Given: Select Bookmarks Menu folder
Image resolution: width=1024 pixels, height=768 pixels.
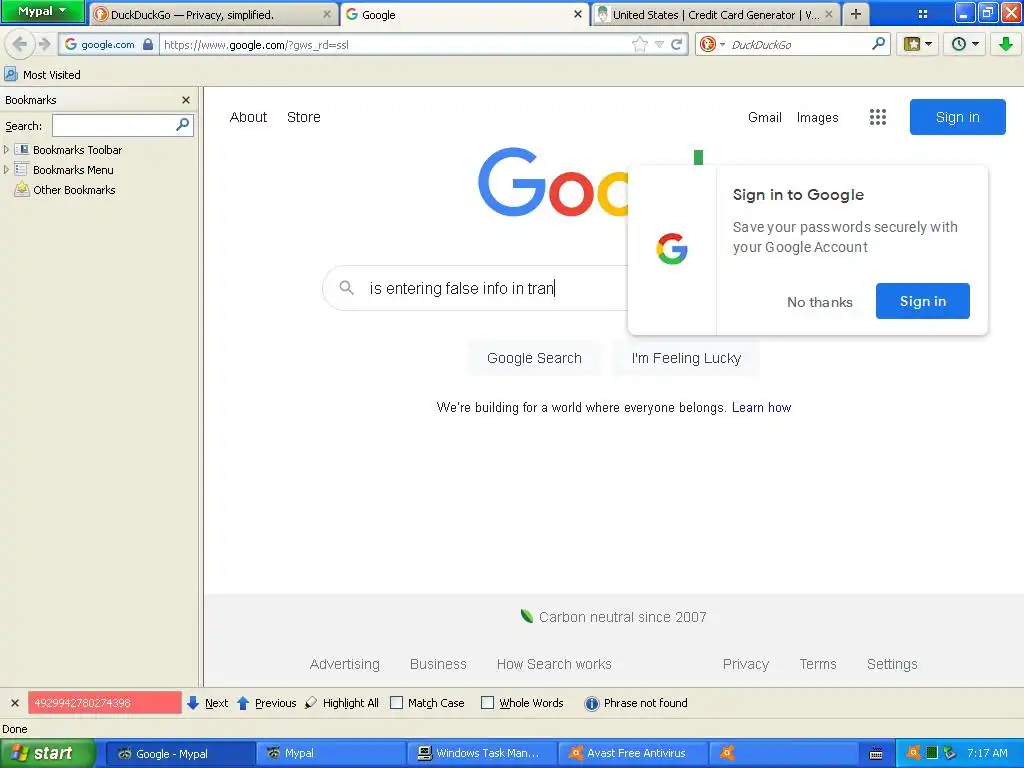Looking at the screenshot, I should [64, 170].
